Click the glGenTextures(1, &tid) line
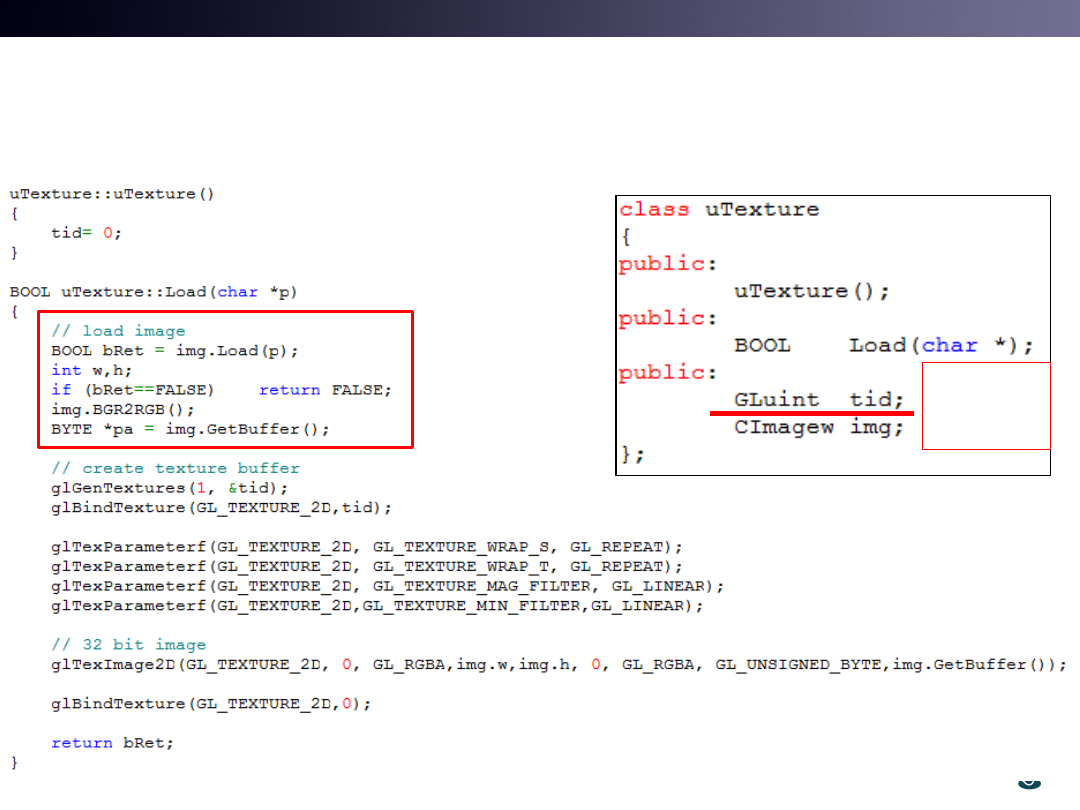 click(170, 488)
